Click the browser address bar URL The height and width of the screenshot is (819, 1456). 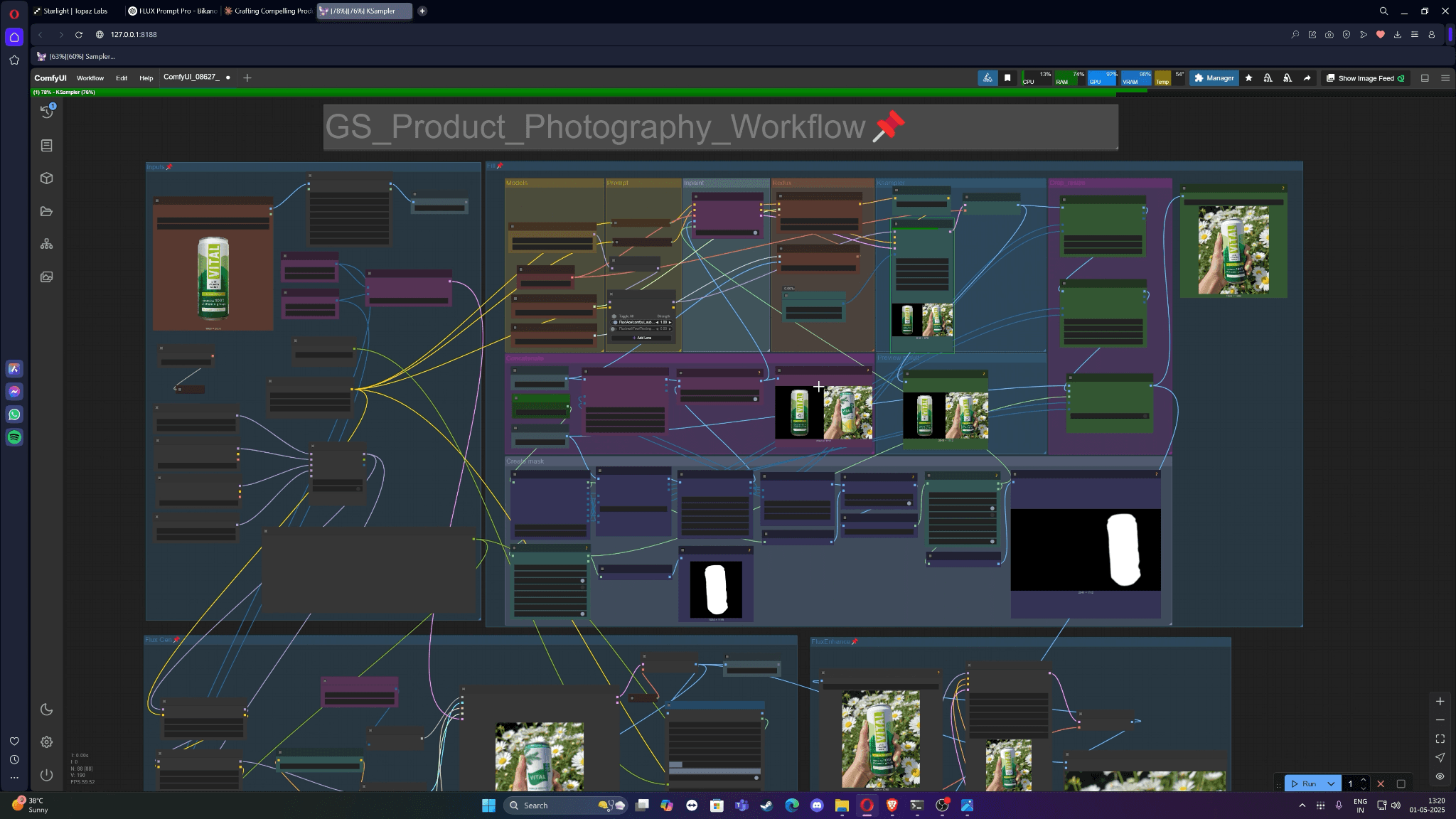click(134, 34)
